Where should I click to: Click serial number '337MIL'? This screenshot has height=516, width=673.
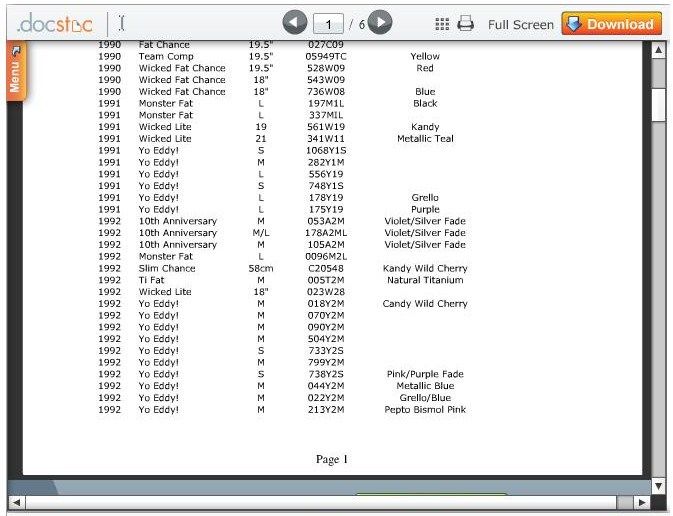point(326,115)
